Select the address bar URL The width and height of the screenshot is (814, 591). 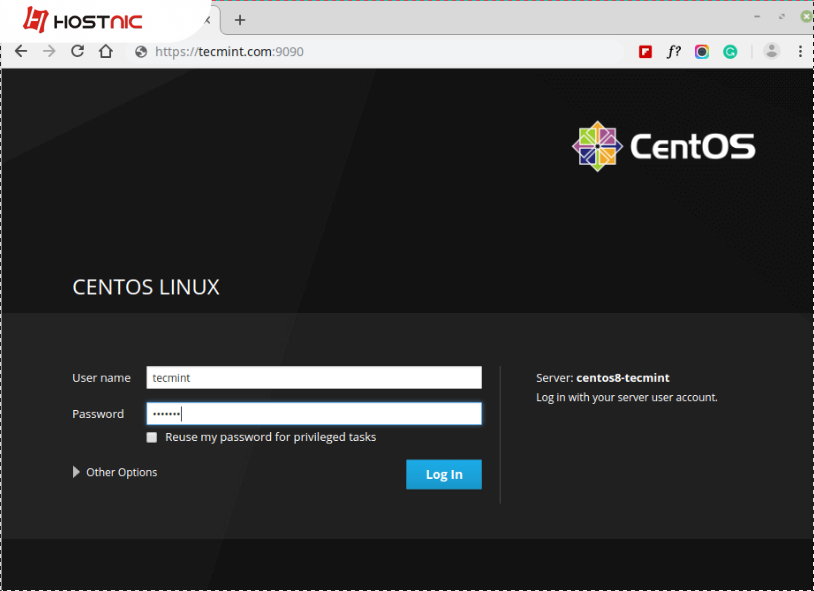coord(230,52)
